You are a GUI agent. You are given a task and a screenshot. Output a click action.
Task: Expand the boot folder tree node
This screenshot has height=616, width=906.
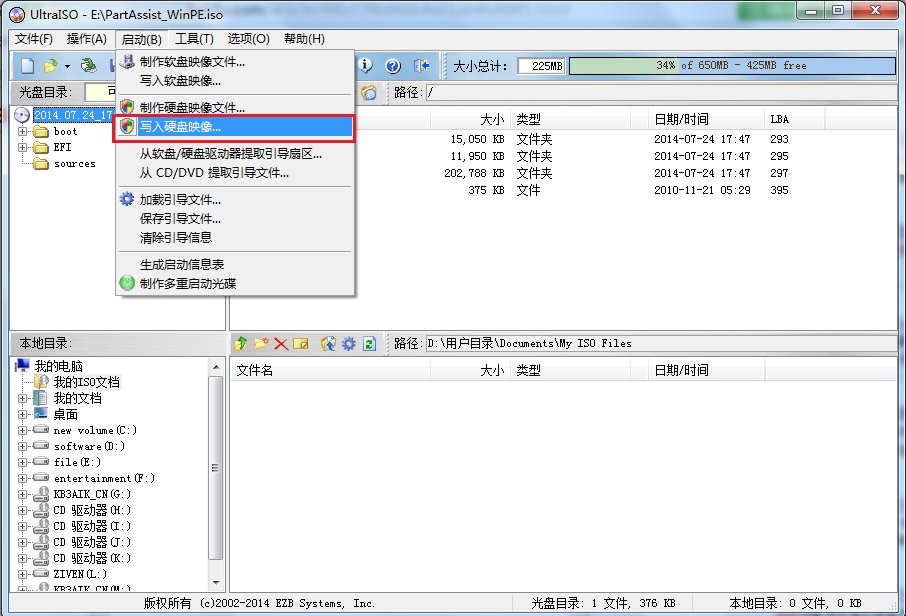22,131
